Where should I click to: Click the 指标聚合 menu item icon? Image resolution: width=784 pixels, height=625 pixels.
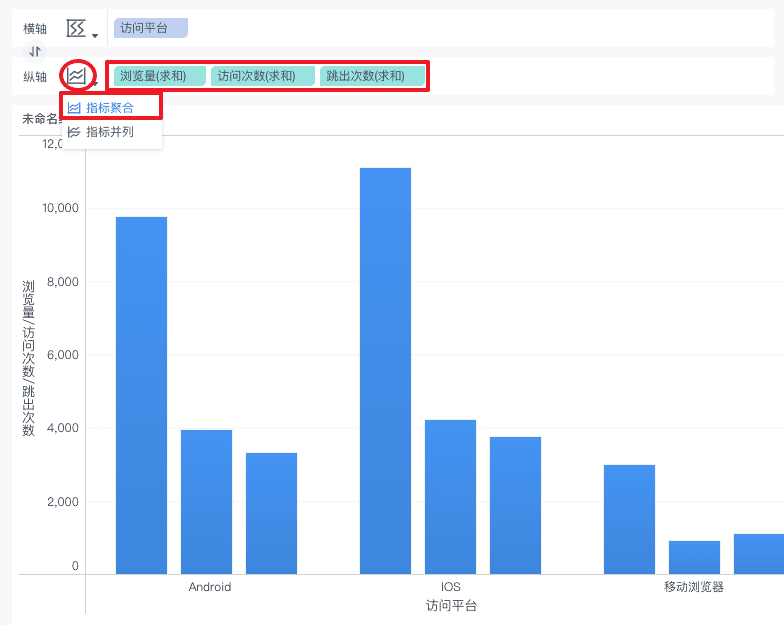click(x=74, y=108)
